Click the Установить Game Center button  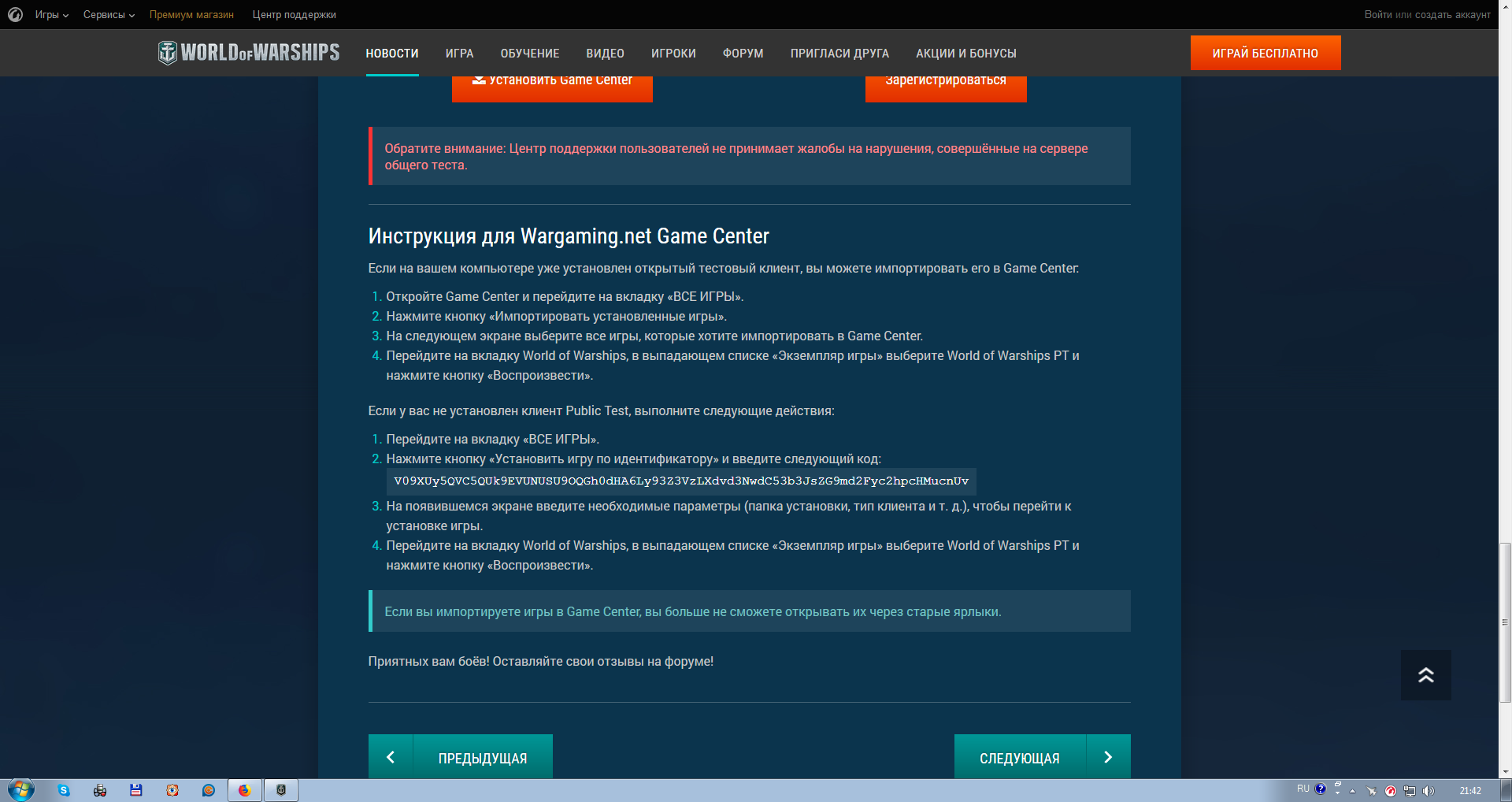coord(552,88)
